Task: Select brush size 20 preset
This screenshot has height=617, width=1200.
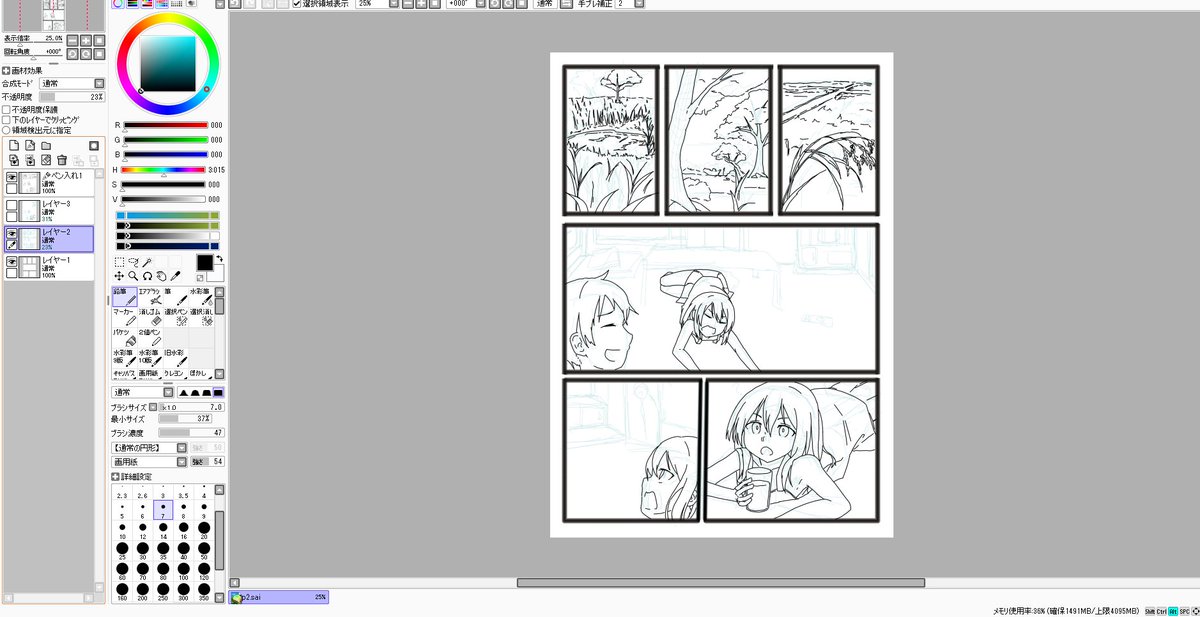Action: (x=204, y=531)
